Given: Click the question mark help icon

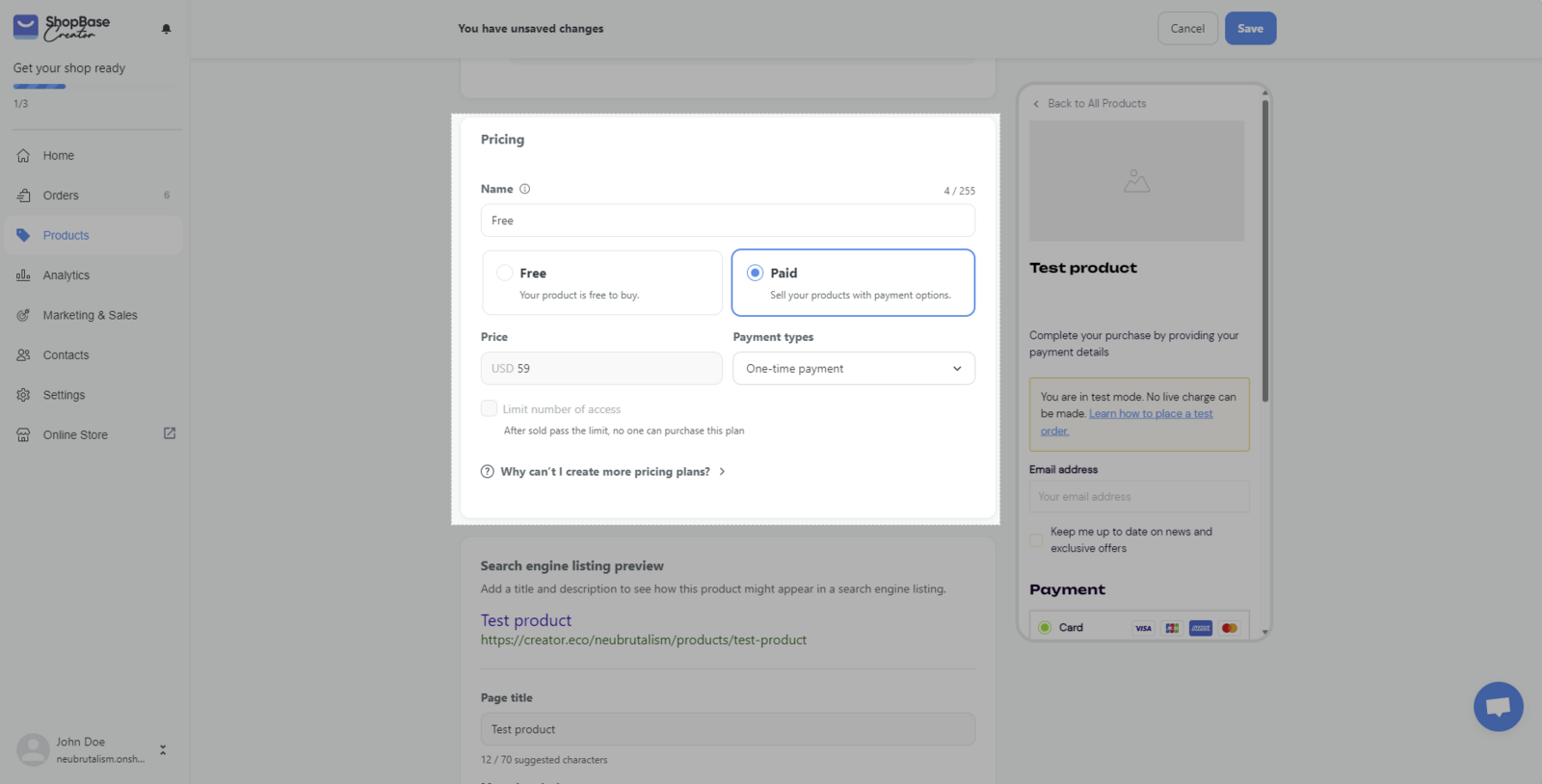Looking at the screenshot, I should [x=487, y=472].
